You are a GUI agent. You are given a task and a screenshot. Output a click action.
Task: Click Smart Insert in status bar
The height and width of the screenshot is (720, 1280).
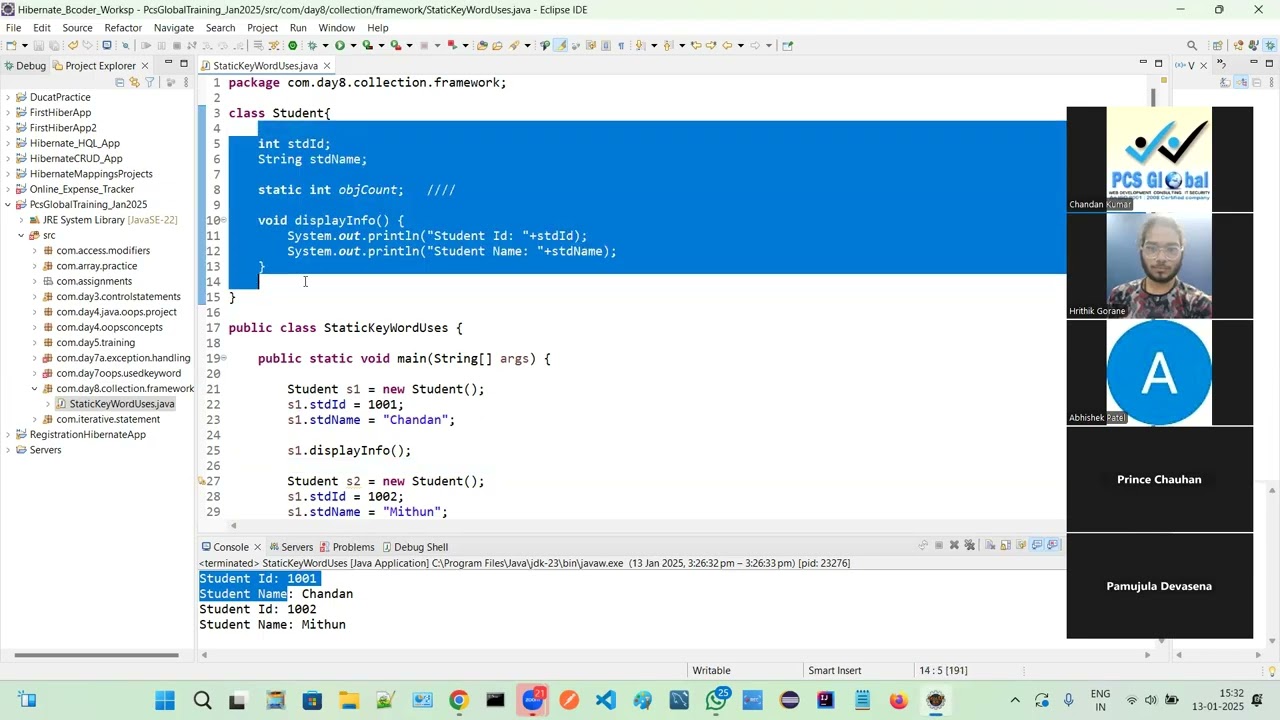point(835,671)
